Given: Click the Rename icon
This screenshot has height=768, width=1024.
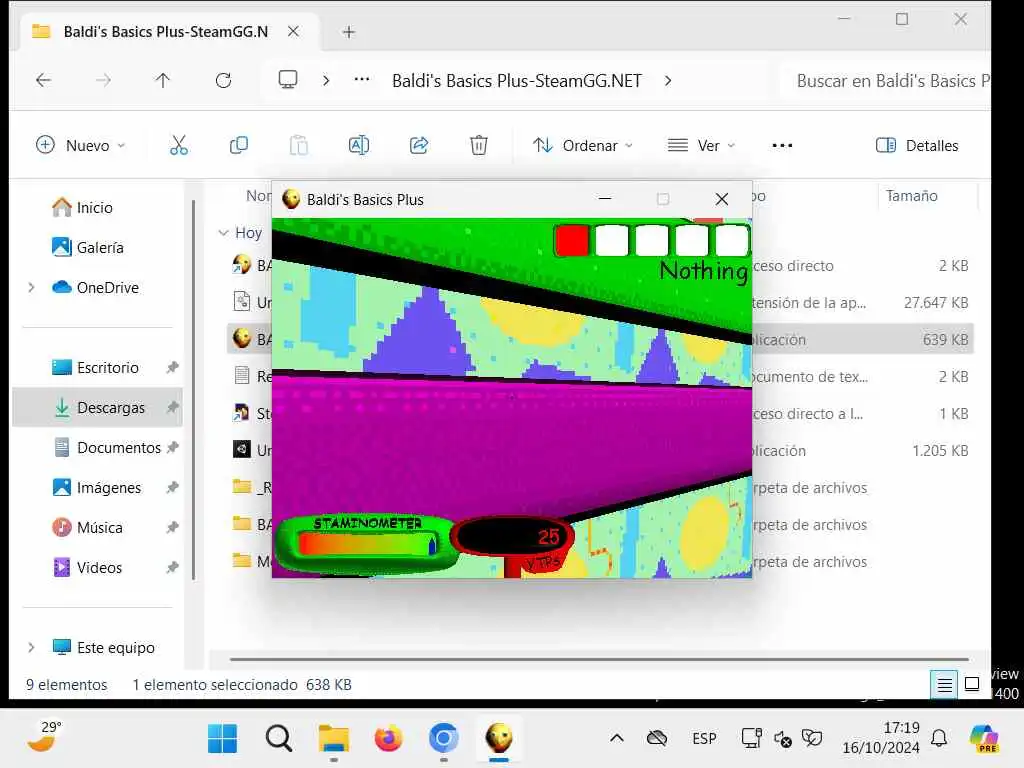Looking at the screenshot, I should click(359, 145).
